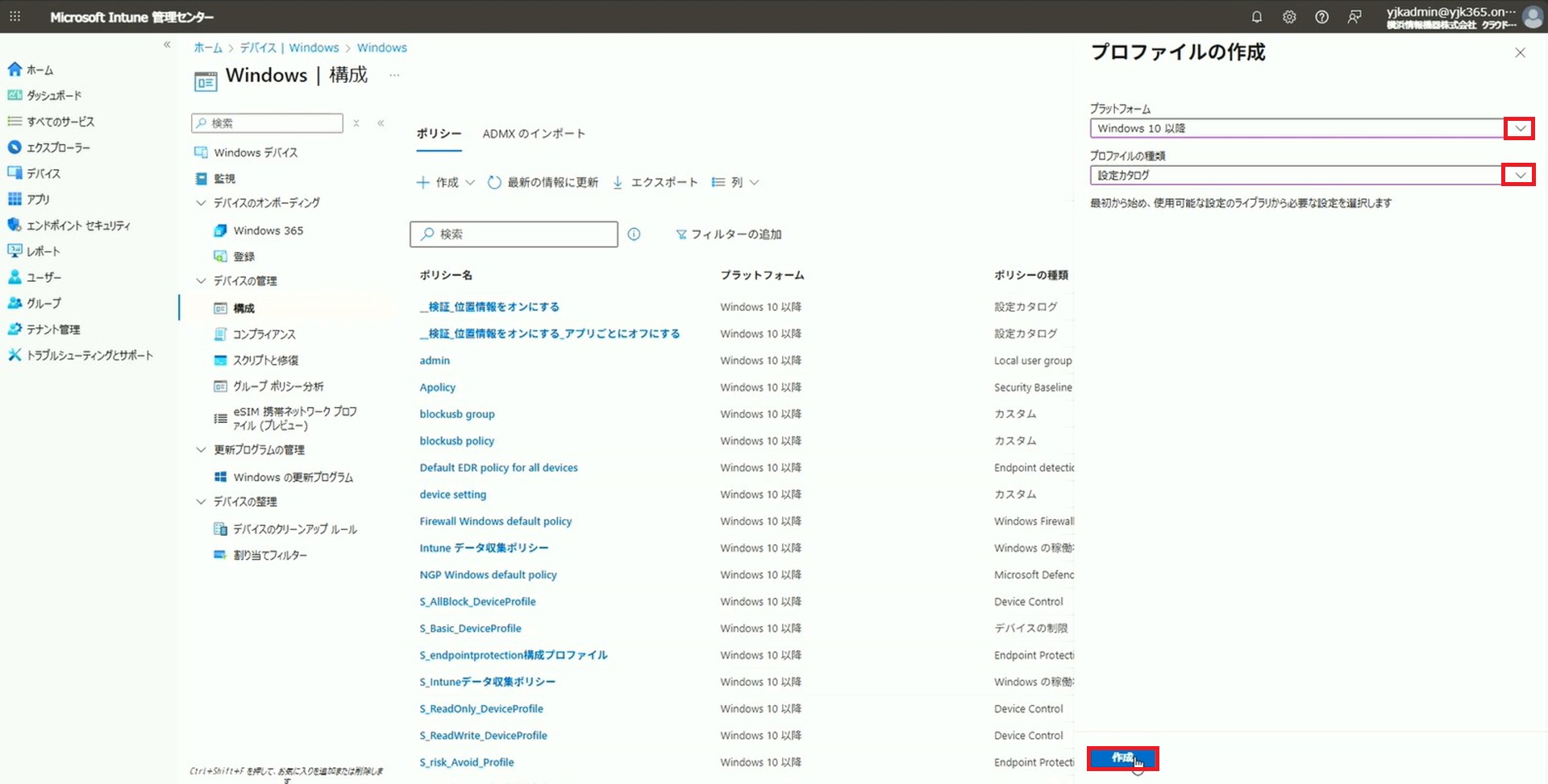Open the settings gear icon
This screenshot has width=1548, height=784.
point(1289,17)
